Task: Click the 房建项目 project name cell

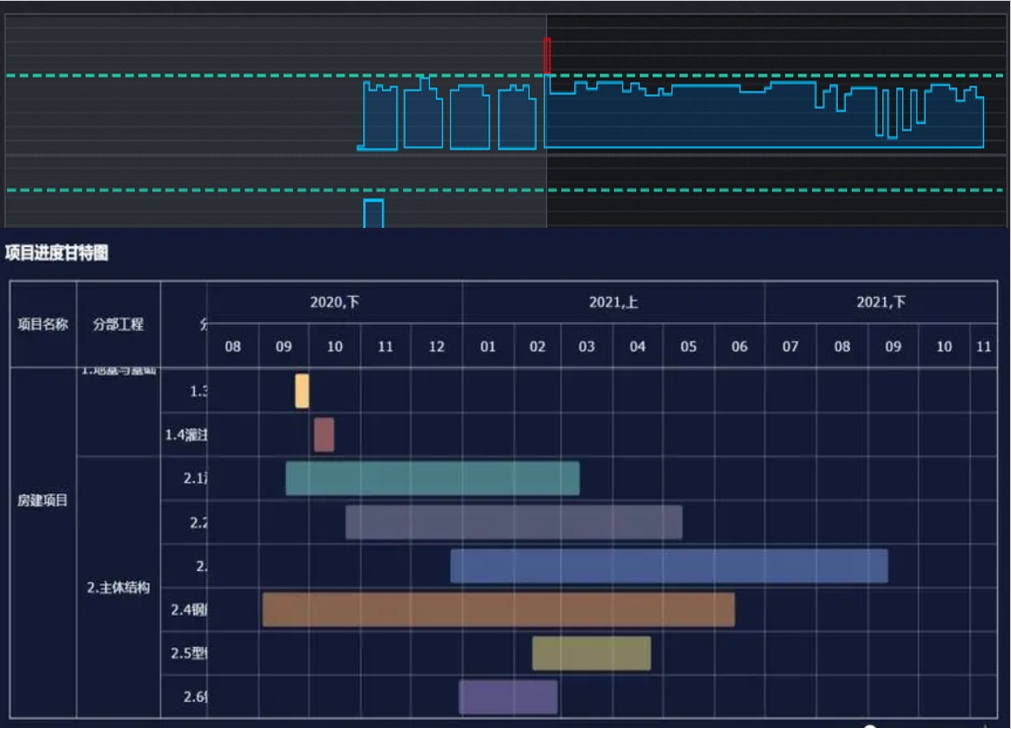Action: (x=43, y=500)
